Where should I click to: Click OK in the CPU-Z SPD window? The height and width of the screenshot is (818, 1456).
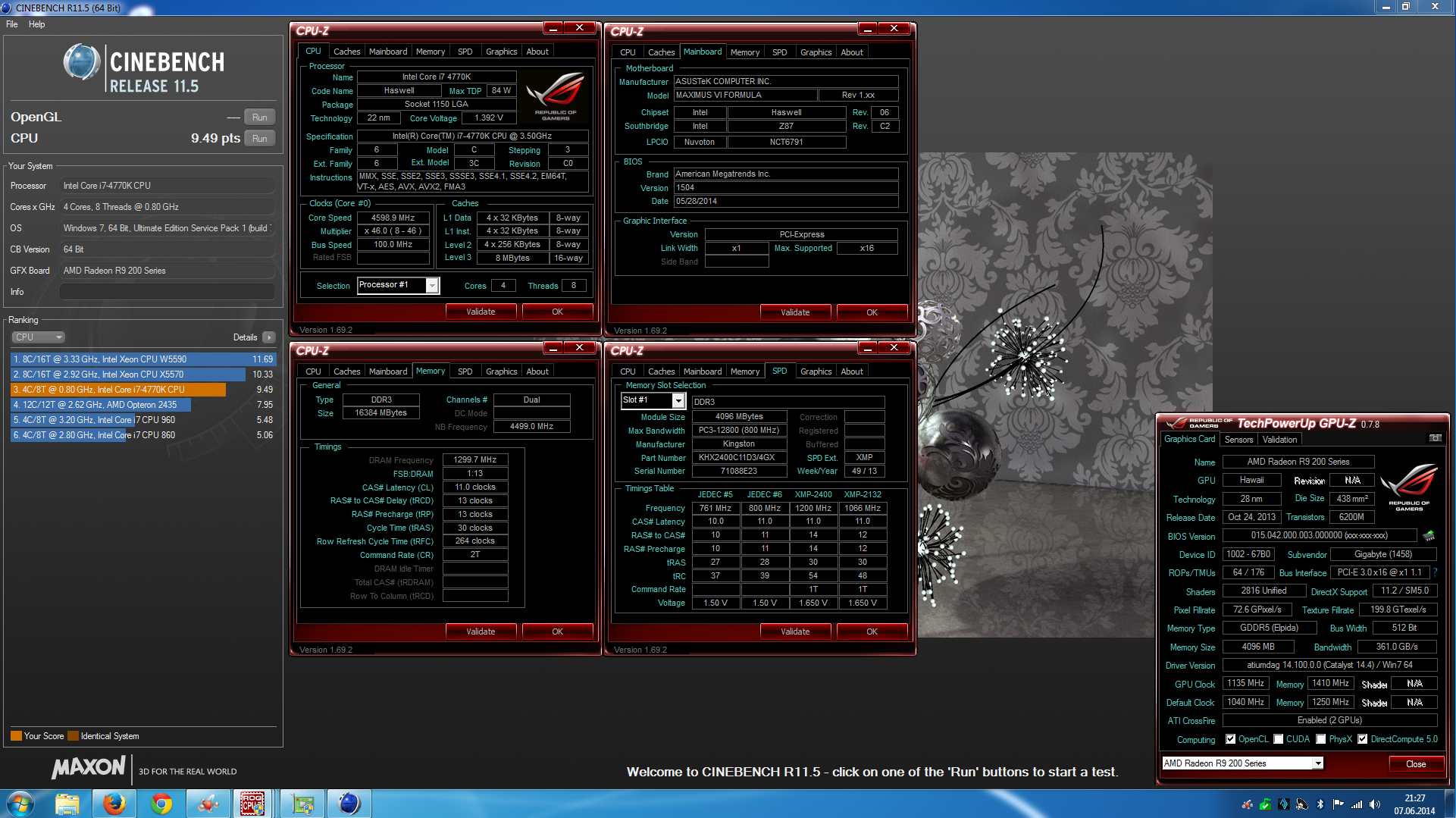click(x=872, y=632)
